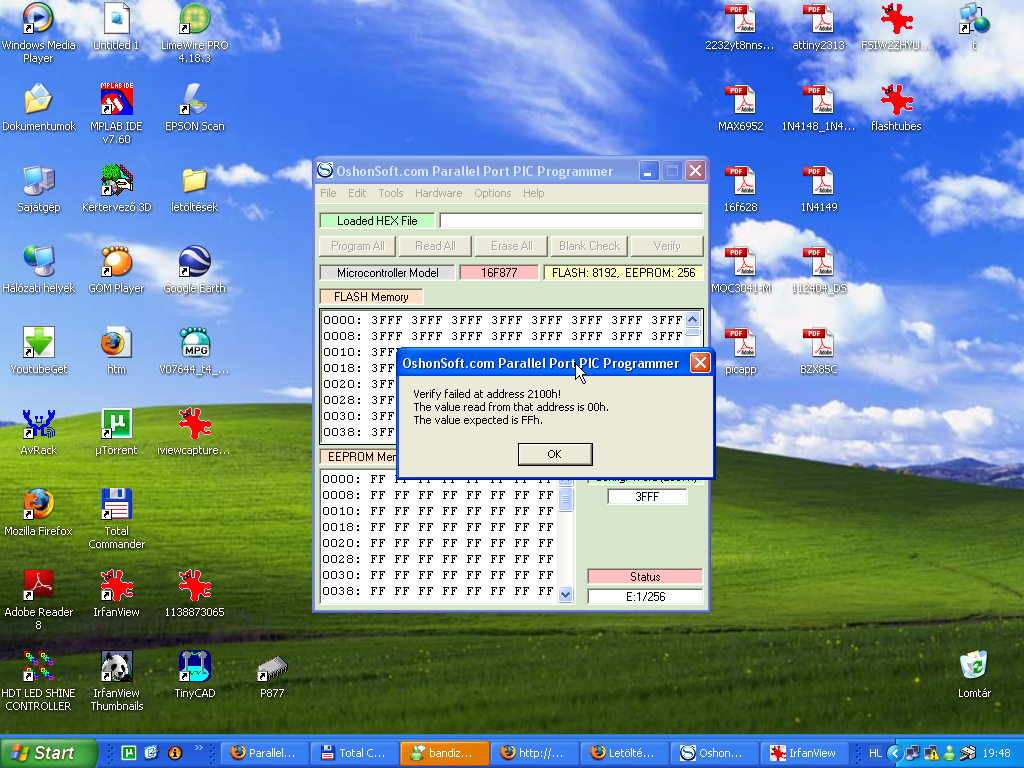The height and width of the screenshot is (768, 1024).
Task: Open the Untitled 1 desktop document
Action: (x=116, y=26)
